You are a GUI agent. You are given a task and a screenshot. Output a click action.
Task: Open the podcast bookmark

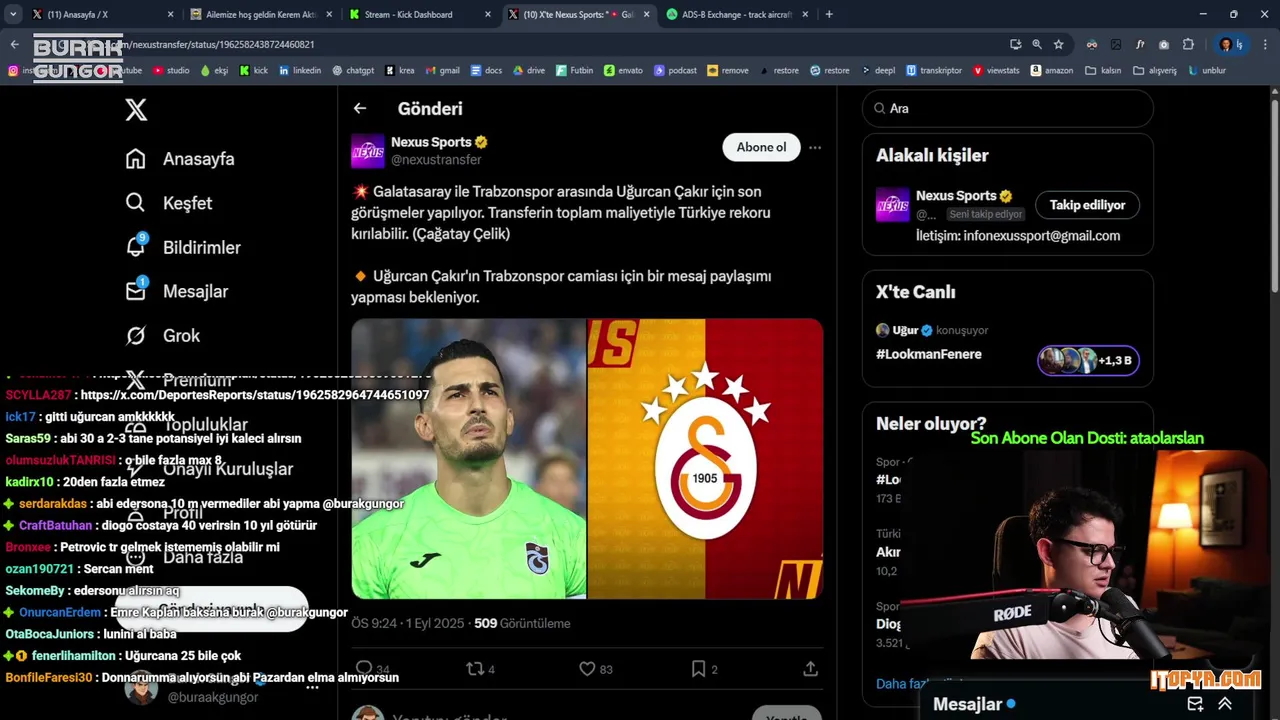676,71
